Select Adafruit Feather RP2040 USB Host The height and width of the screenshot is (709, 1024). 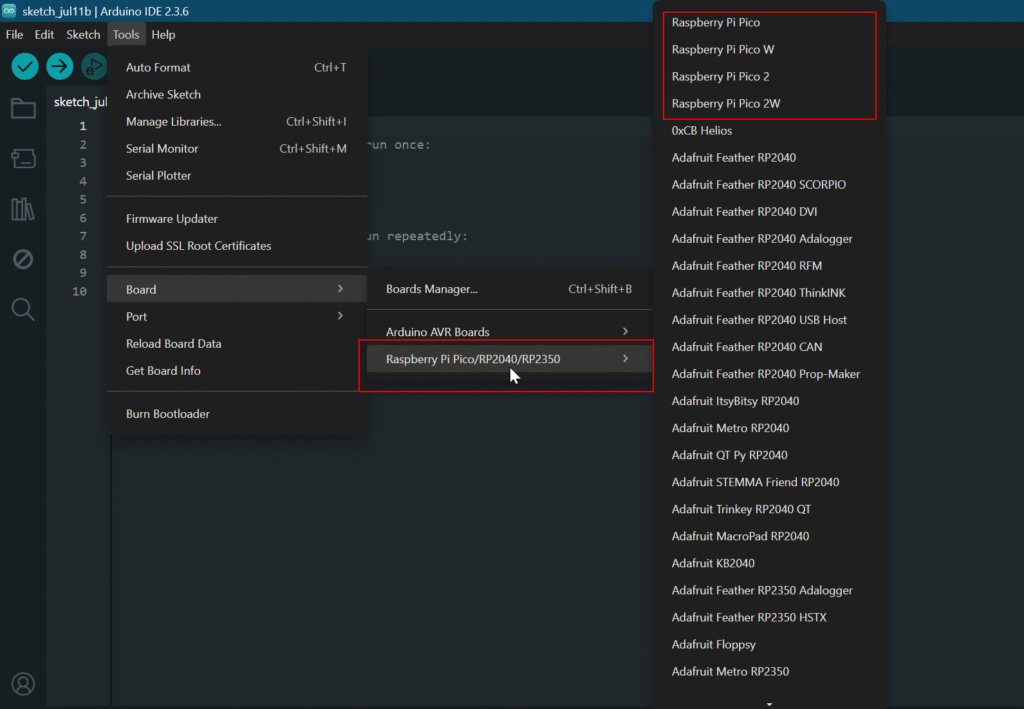[x=769, y=320]
